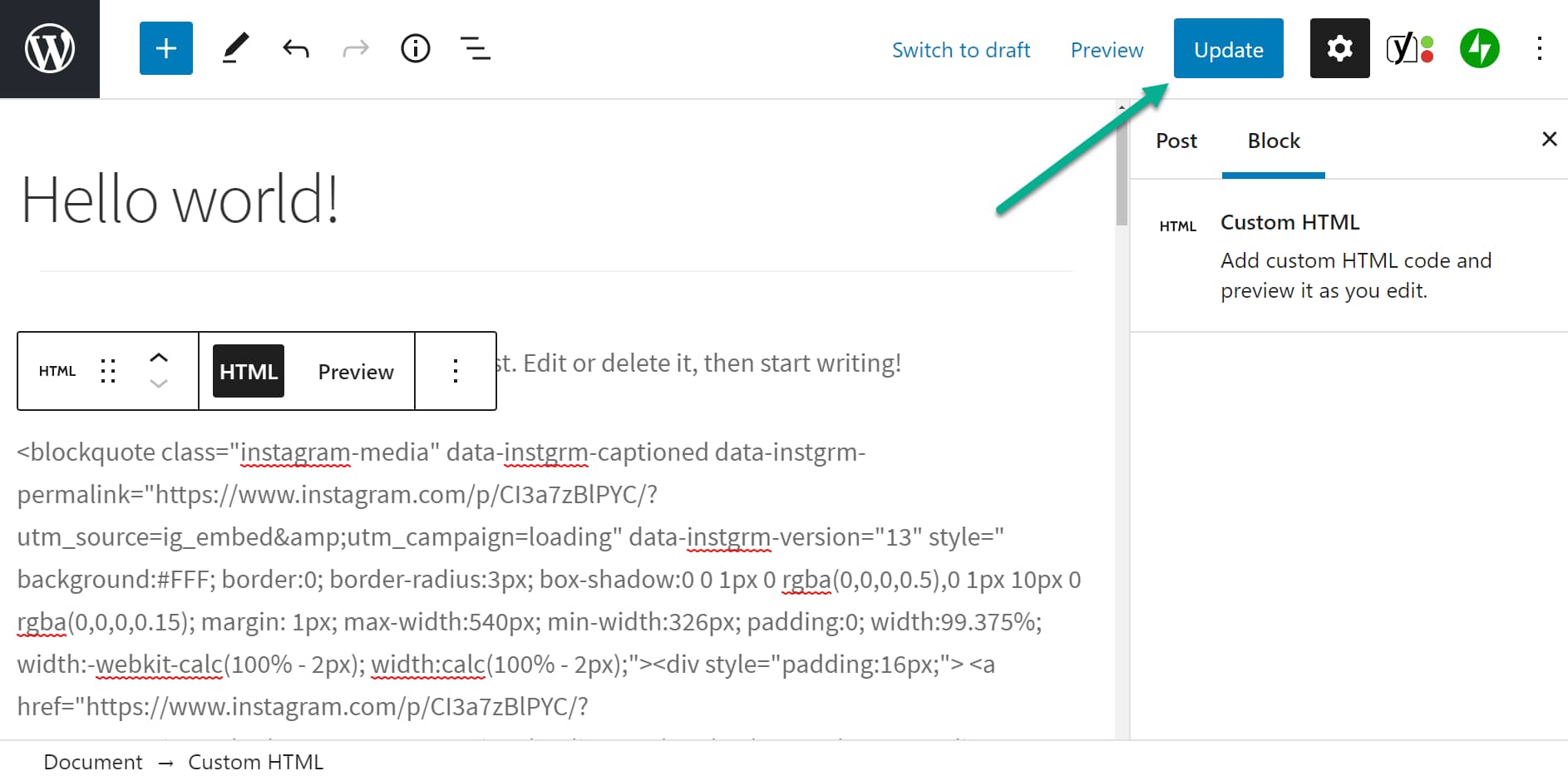Open the Yoast SEO panel icon
Viewport: 1568px width, 776px height.
click(1410, 48)
